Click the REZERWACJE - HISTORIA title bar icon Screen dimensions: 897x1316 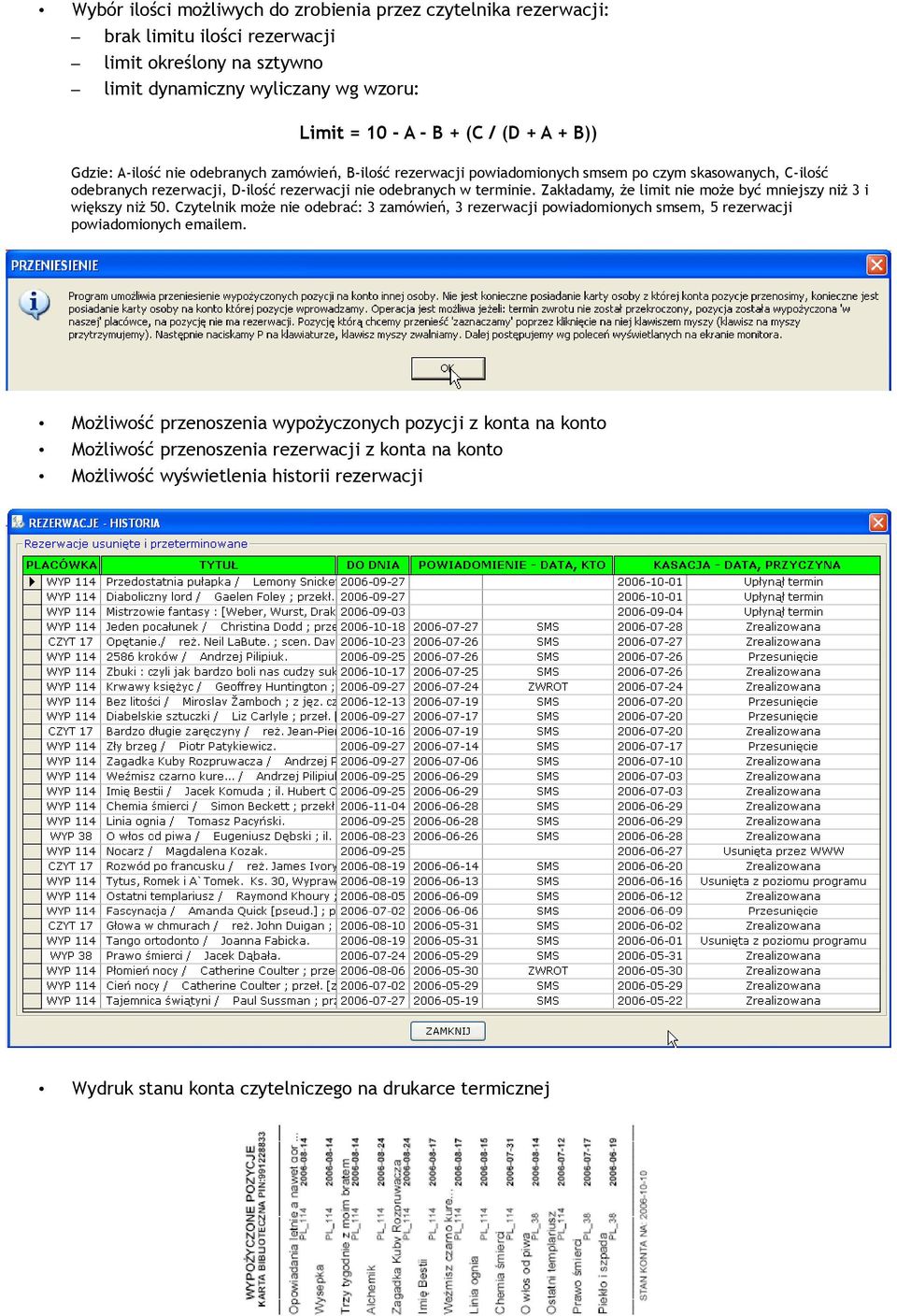pos(18,522)
